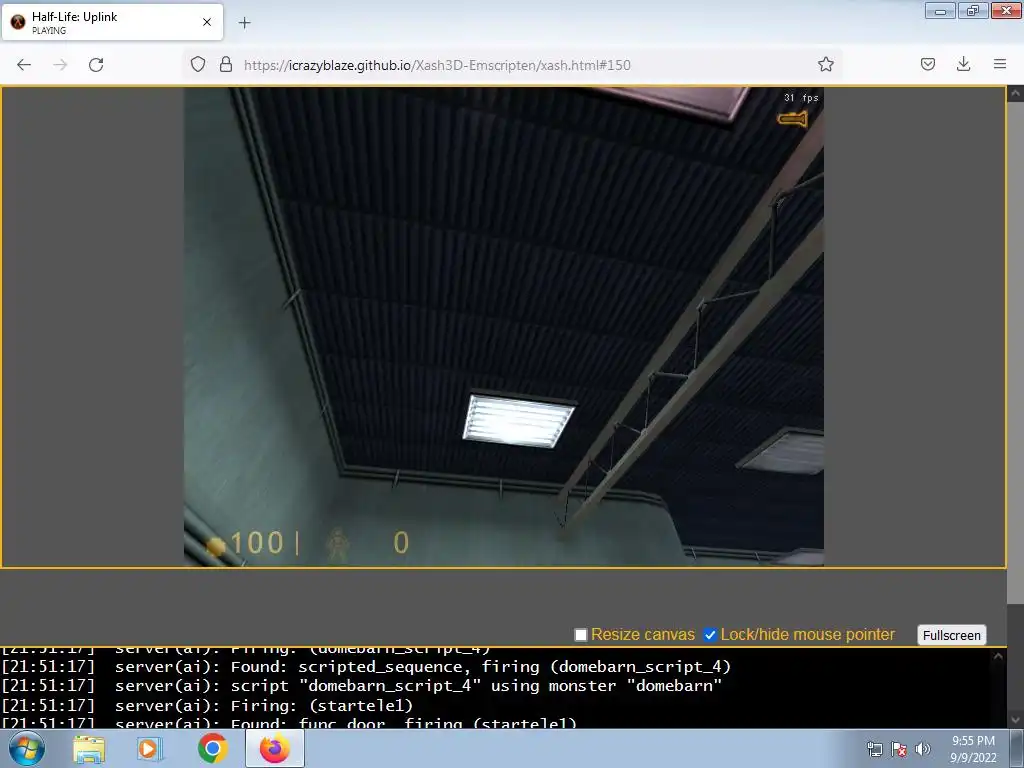
Task: Open the Action Center flag icon
Action: [899, 749]
